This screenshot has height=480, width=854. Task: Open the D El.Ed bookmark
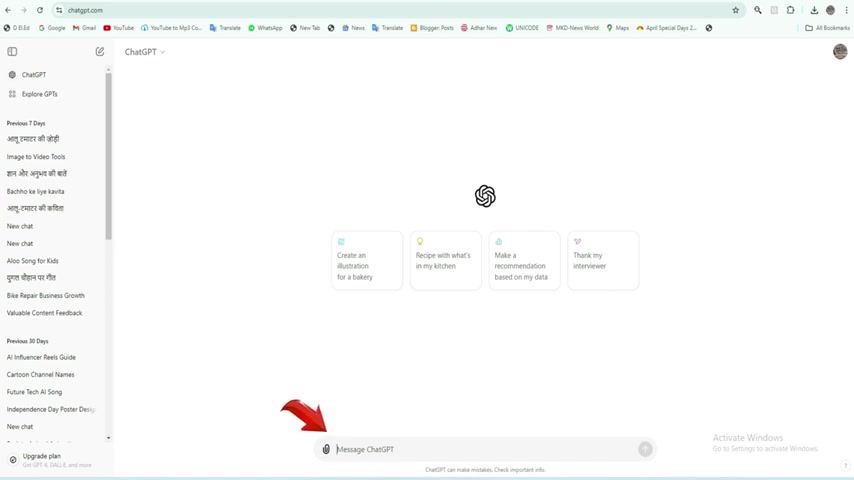click(x=17, y=28)
